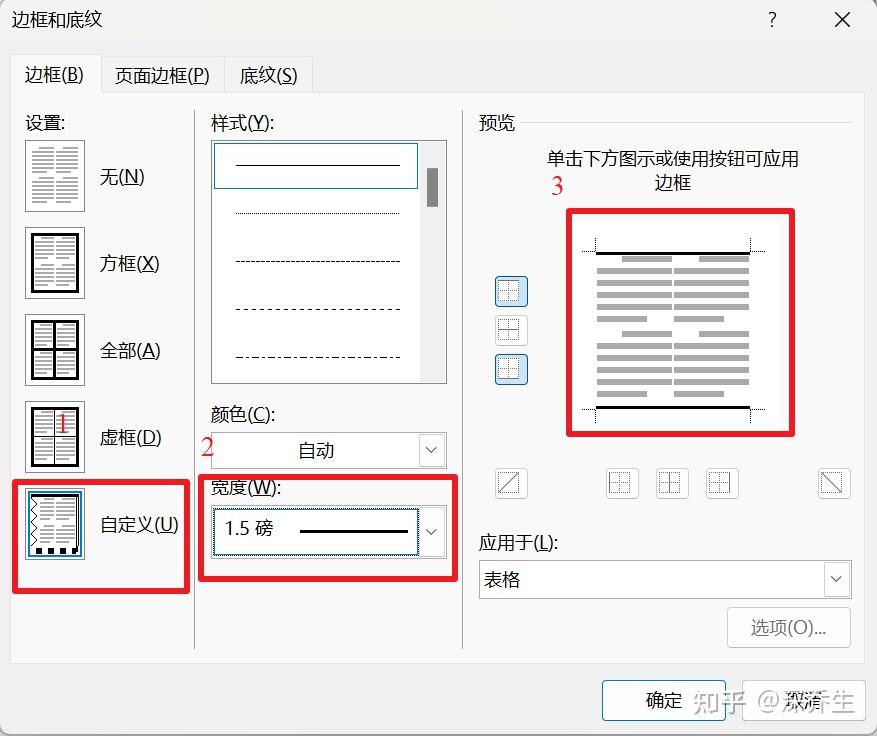This screenshot has width=877, height=736.
Task: Switch to the 边框(B) tab
Action: click(55, 74)
